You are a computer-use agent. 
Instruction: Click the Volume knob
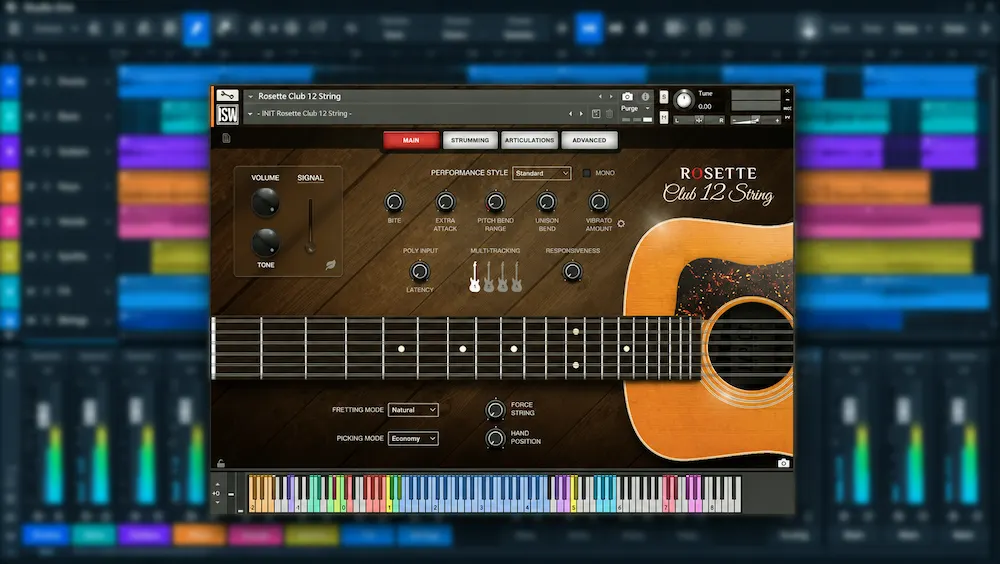[x=265, y=202]
